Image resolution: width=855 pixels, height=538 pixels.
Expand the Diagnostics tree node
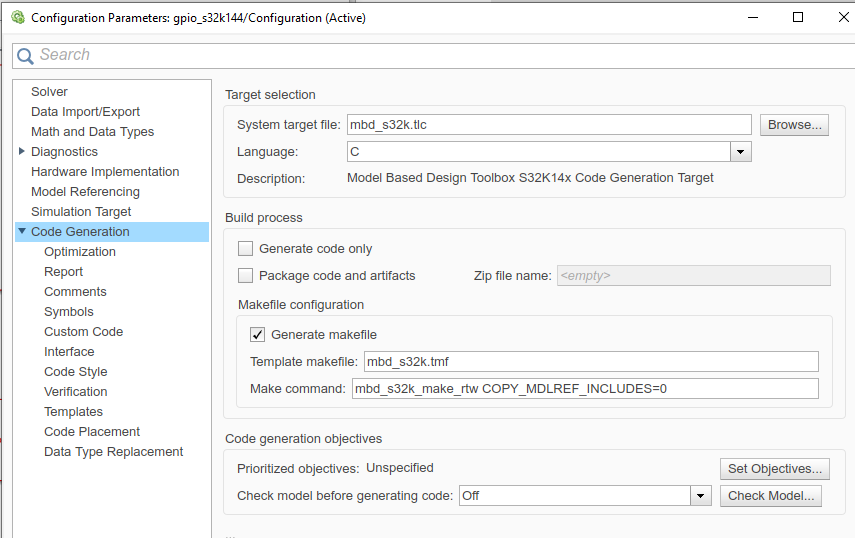pos(22,152)
